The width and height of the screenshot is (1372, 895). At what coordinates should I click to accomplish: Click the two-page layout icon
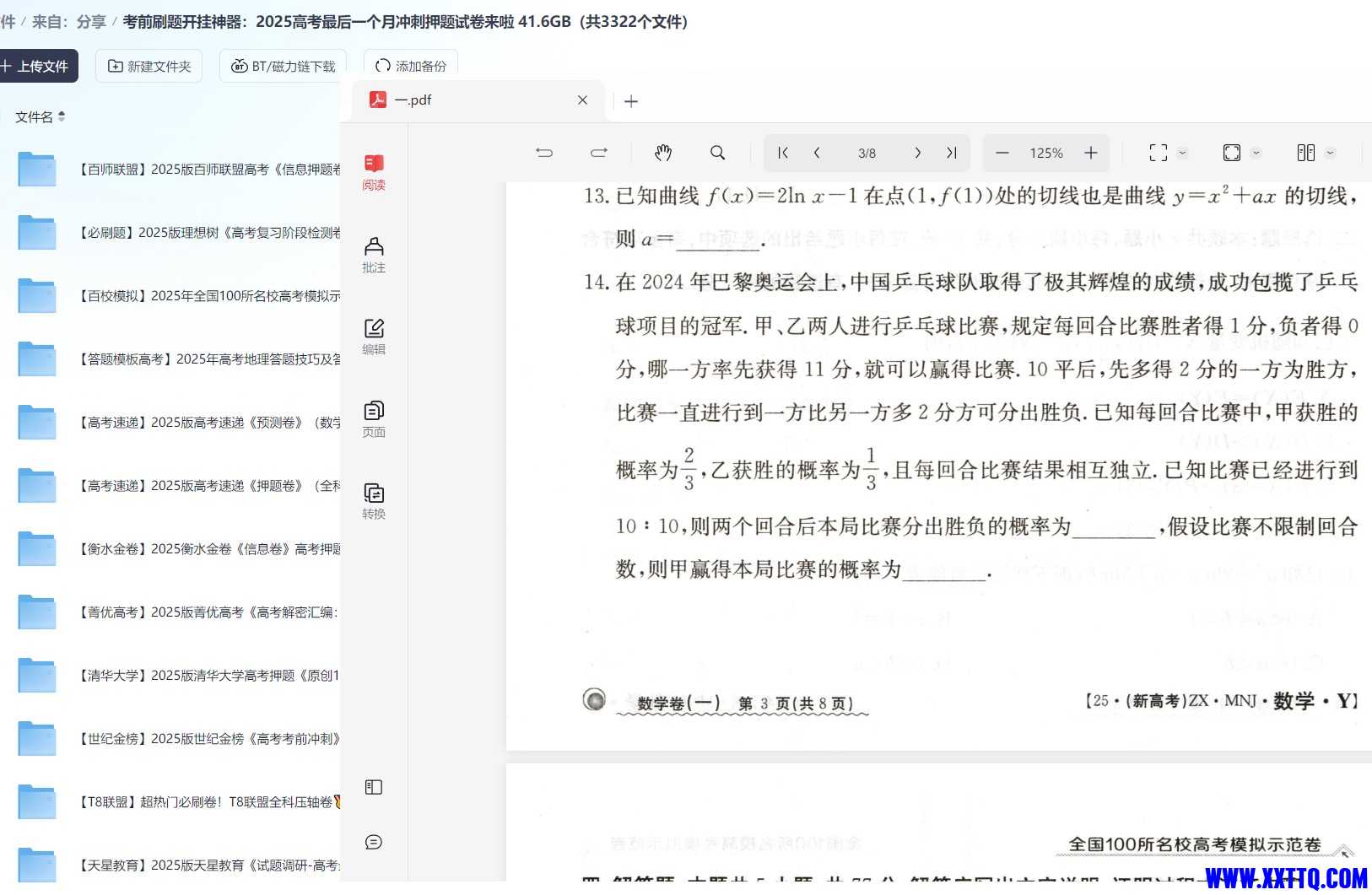pos(1306,153)
